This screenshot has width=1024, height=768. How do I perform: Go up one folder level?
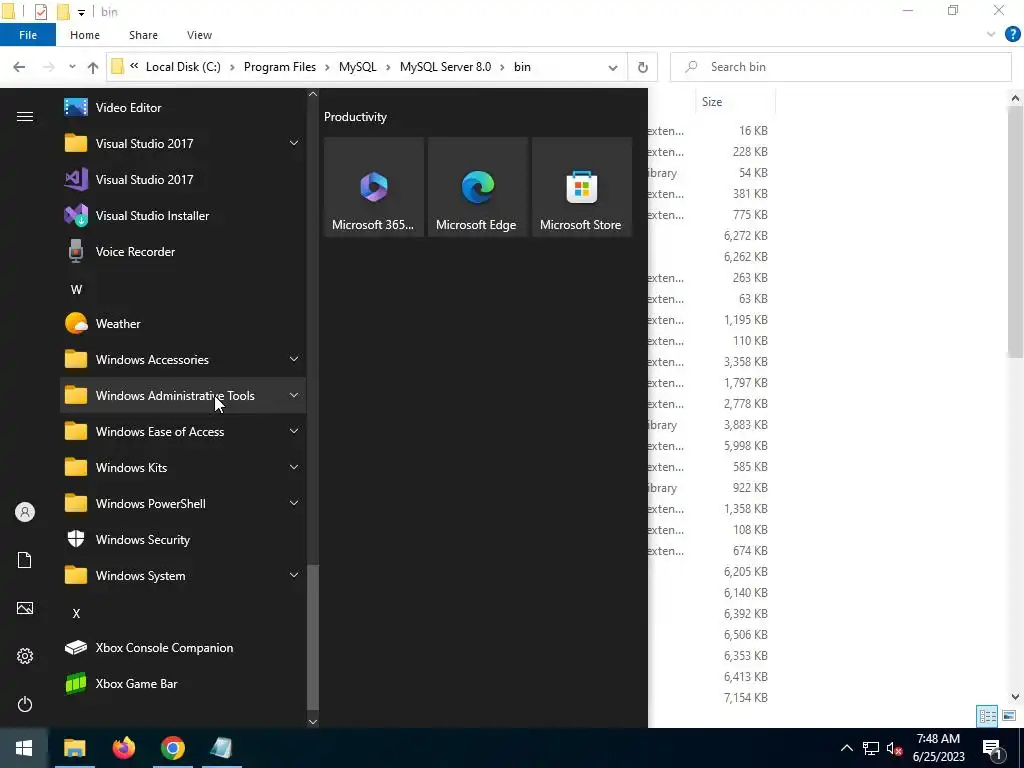coord(93,67)
